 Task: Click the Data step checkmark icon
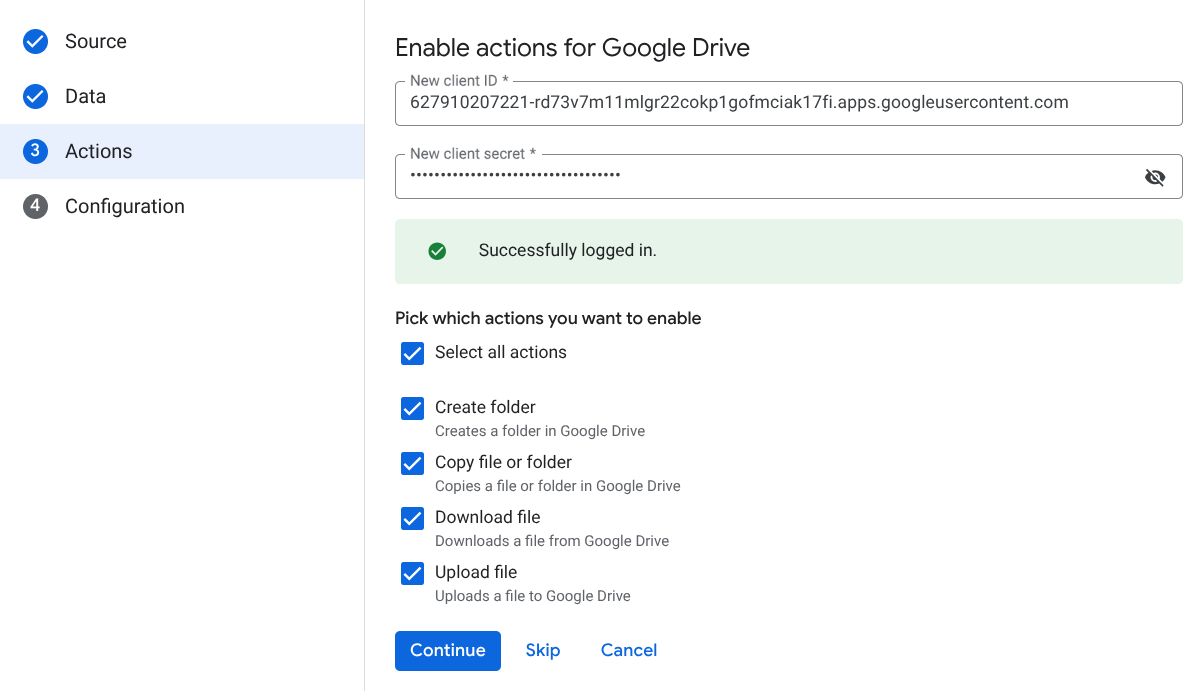click(x=35, y=96)
